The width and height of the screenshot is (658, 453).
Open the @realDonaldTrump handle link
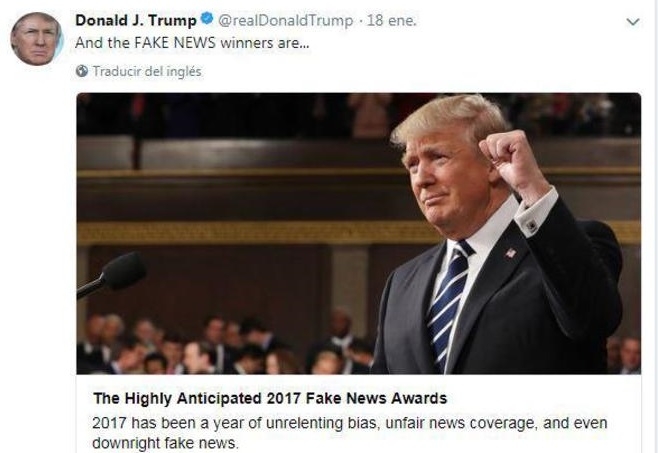coord(285,20)
